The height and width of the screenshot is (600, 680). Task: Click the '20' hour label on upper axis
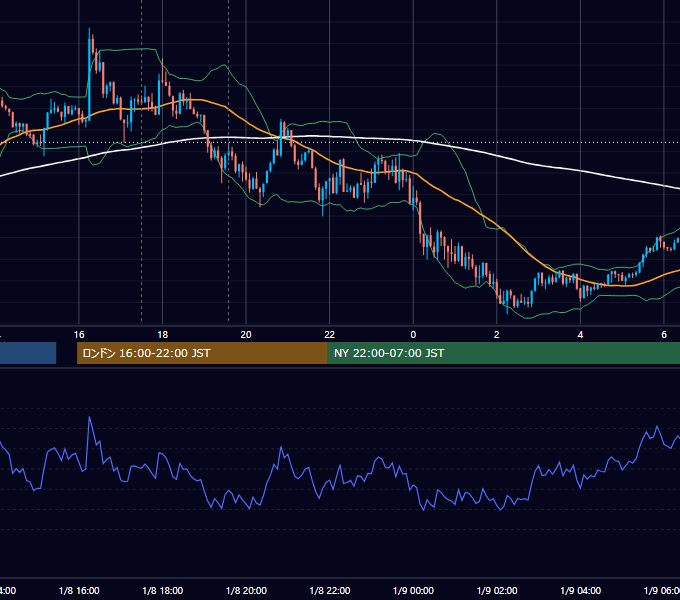click(x=246, y=335)
